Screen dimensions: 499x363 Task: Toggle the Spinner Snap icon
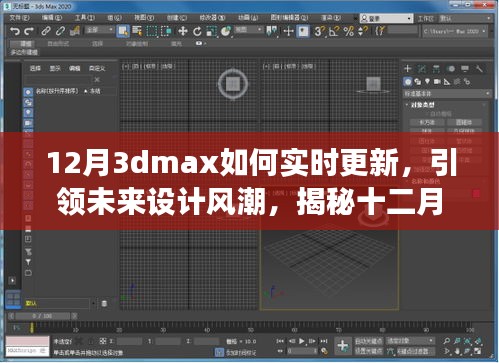click(x=362, y=31)
